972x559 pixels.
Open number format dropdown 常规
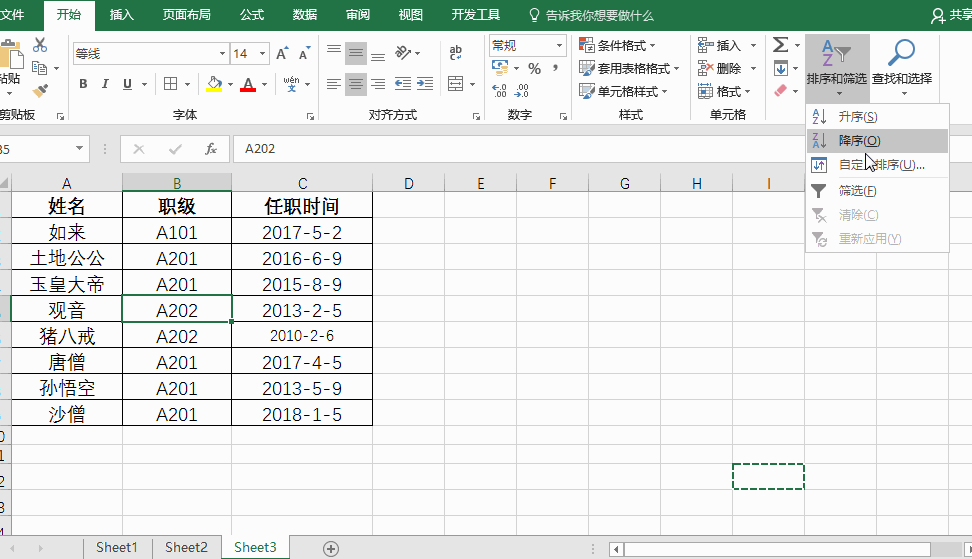point(559,45)
